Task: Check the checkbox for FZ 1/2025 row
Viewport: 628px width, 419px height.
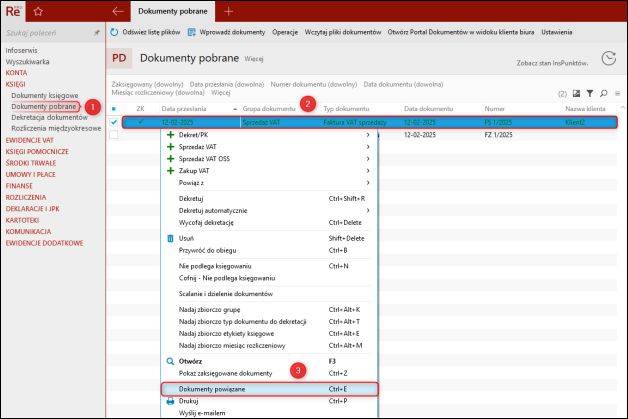Action: coord(114,134)
